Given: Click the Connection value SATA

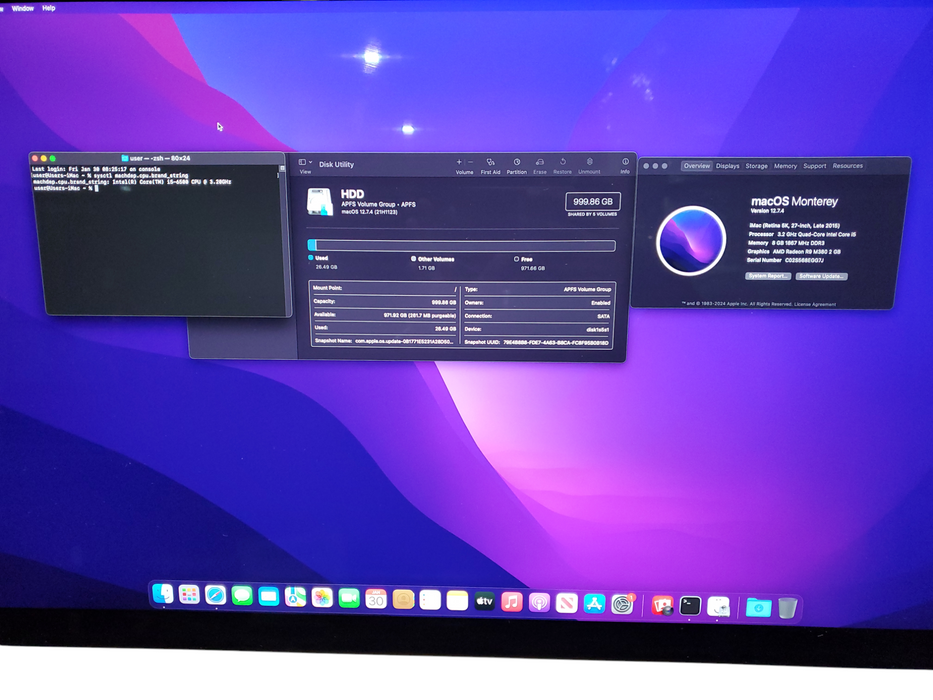Looking at the screenshot, I should (x=603, y=316).
